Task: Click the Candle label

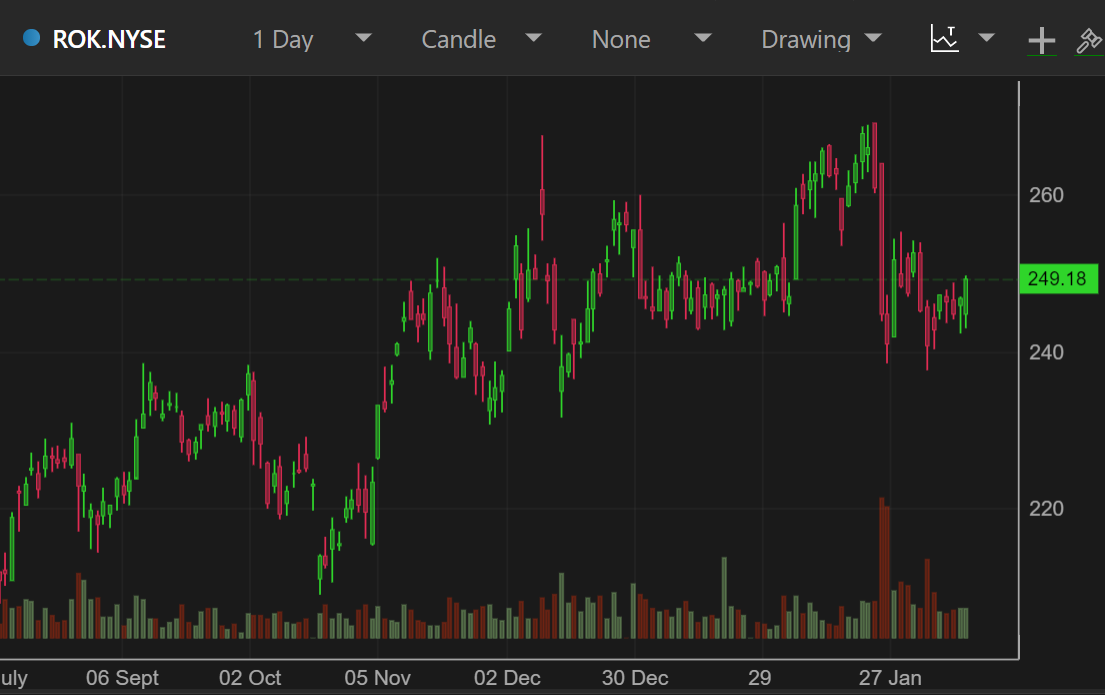Action: [458, 39]
